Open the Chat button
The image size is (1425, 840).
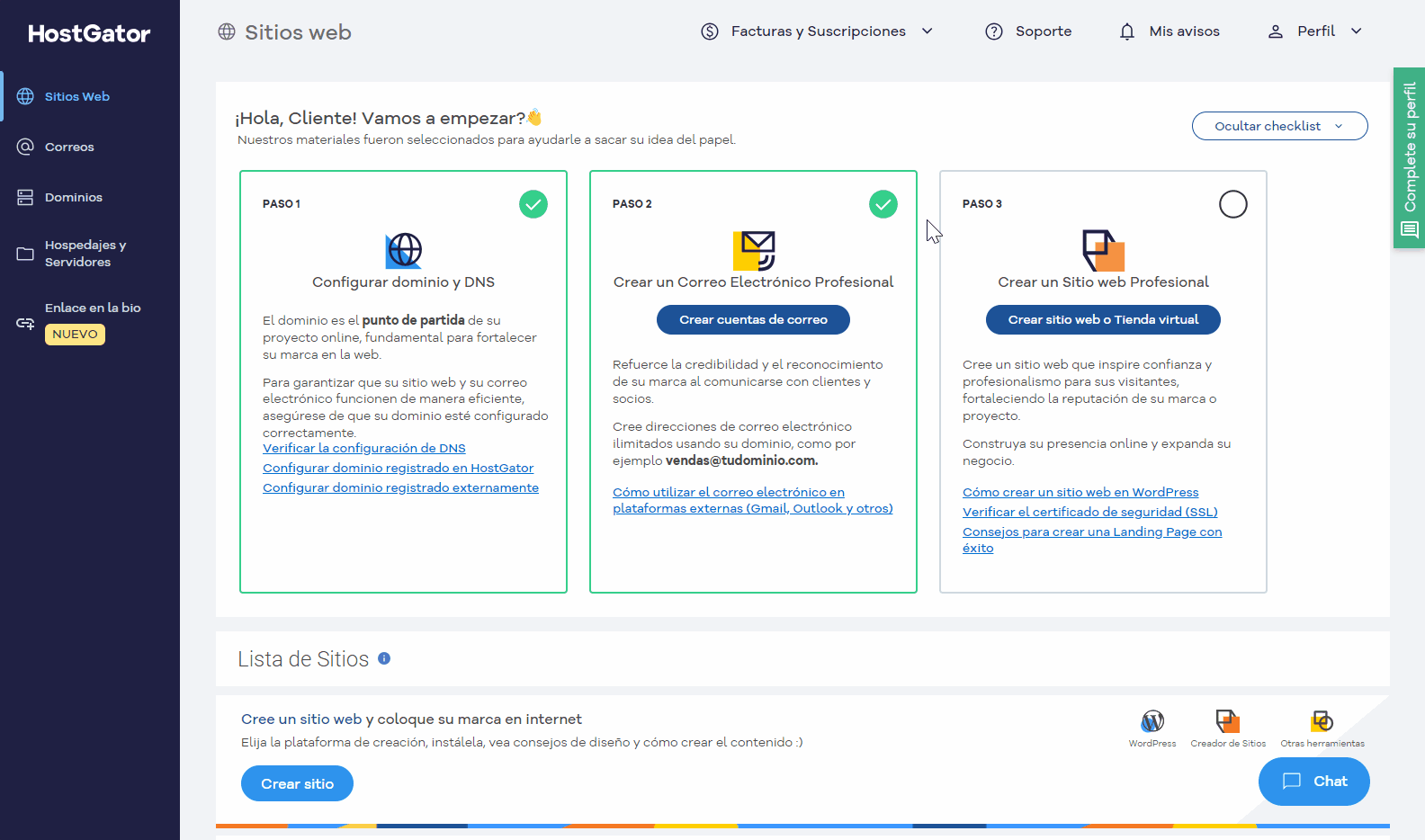[x=1313, y=782]
